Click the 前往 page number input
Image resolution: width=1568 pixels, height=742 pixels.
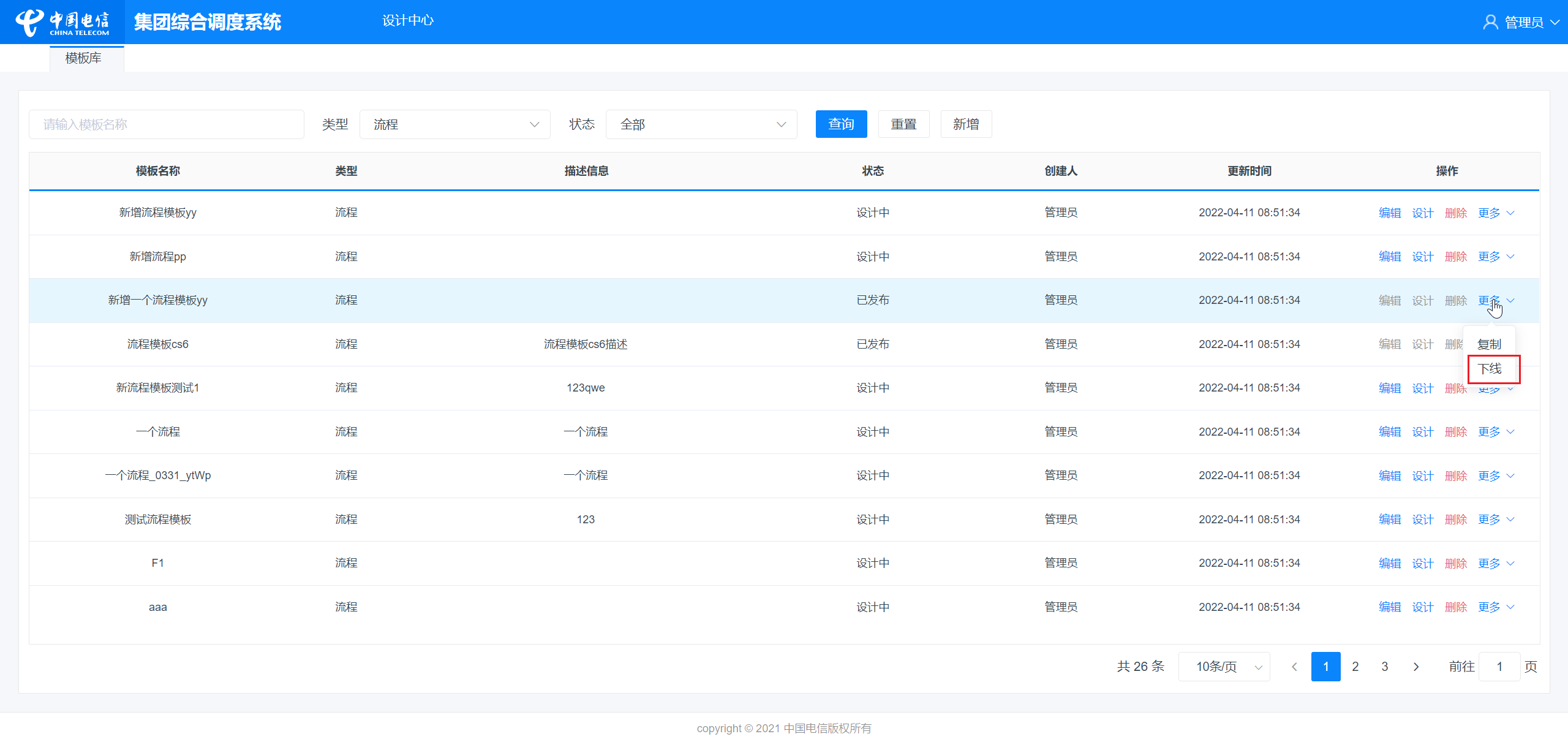[1499, 667]
